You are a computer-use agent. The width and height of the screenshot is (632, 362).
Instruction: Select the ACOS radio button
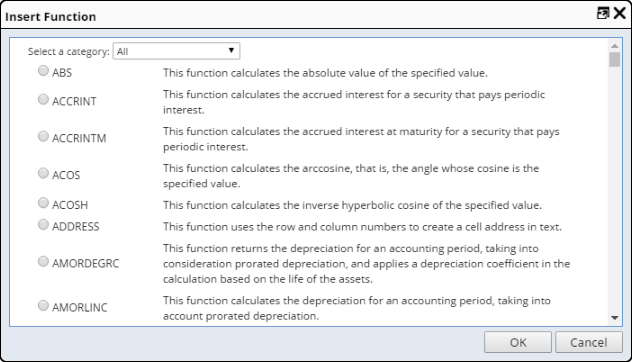pos(43,173)
